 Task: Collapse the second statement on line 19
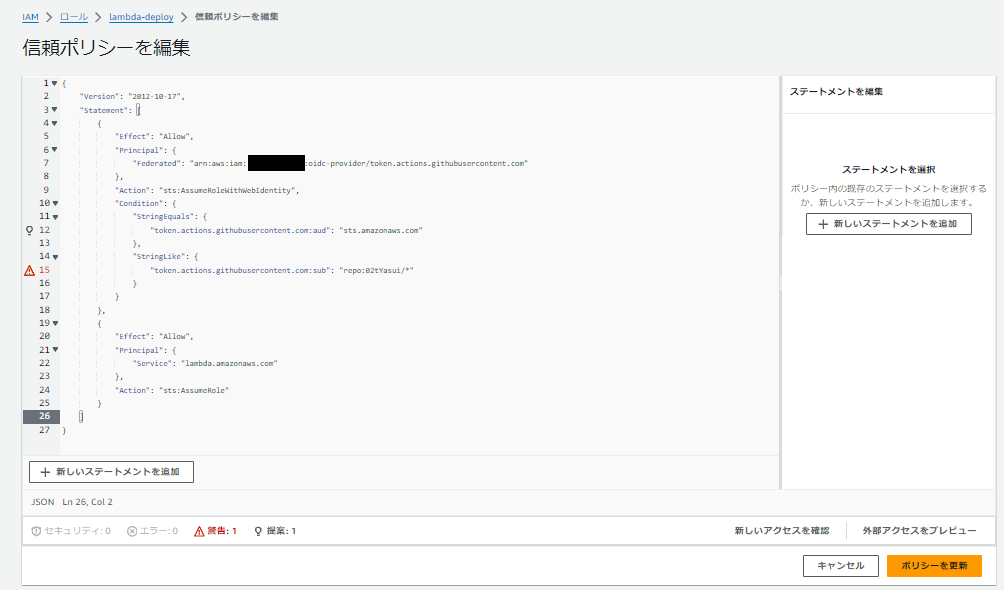pos(56,323)
